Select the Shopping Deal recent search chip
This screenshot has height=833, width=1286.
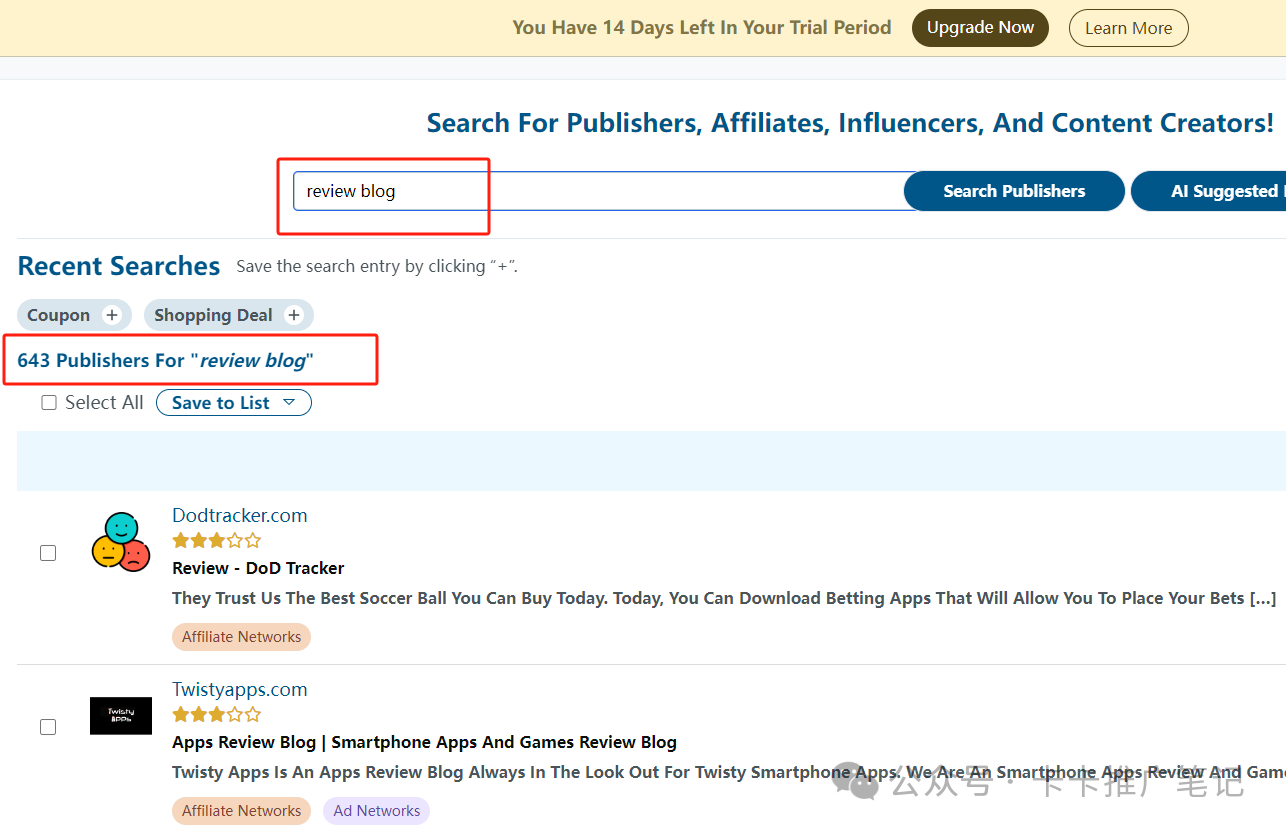click(229, 315)
